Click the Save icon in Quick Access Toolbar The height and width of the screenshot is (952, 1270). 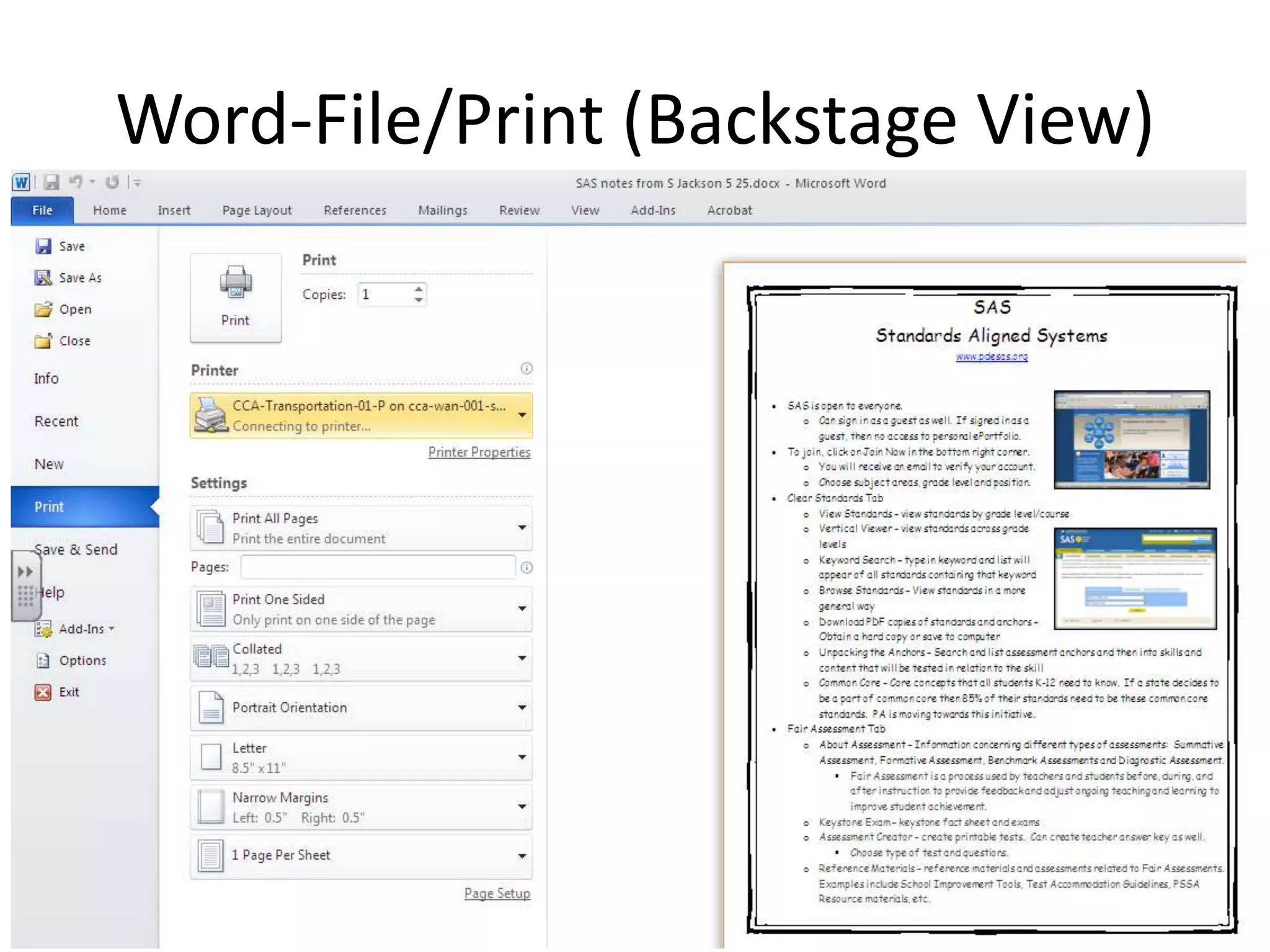point(51,182)
